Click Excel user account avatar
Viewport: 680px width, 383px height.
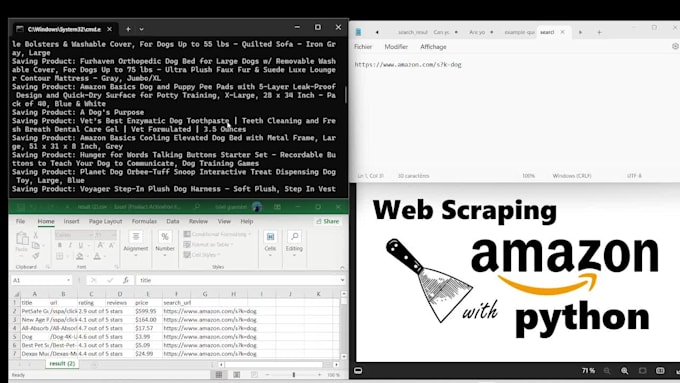tap(257, 207)
